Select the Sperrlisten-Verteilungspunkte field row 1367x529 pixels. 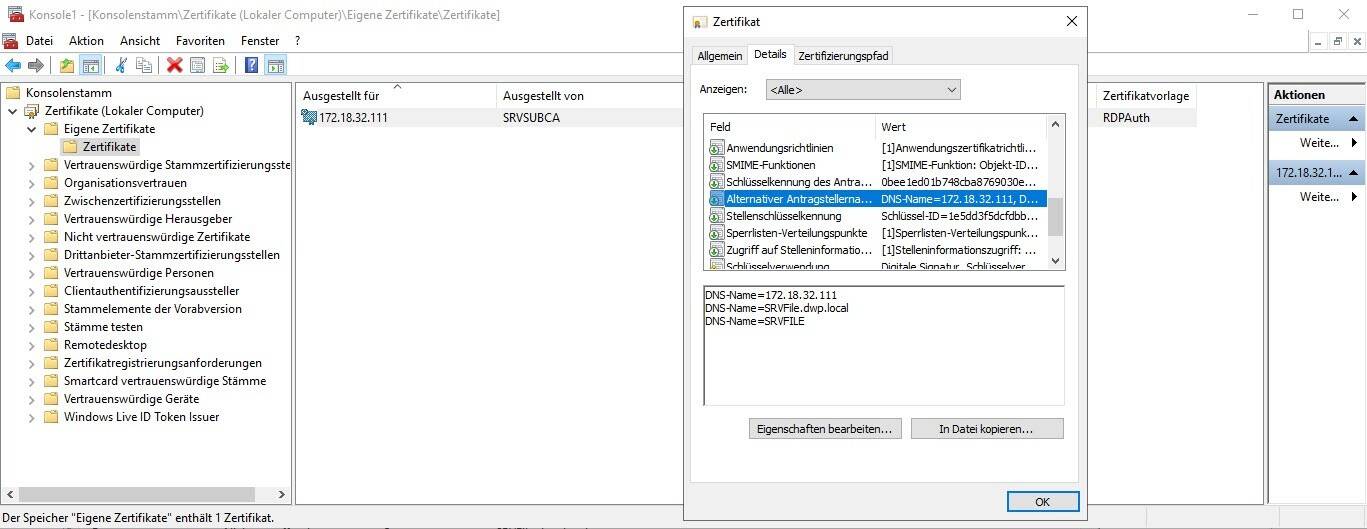click(796, 233)
